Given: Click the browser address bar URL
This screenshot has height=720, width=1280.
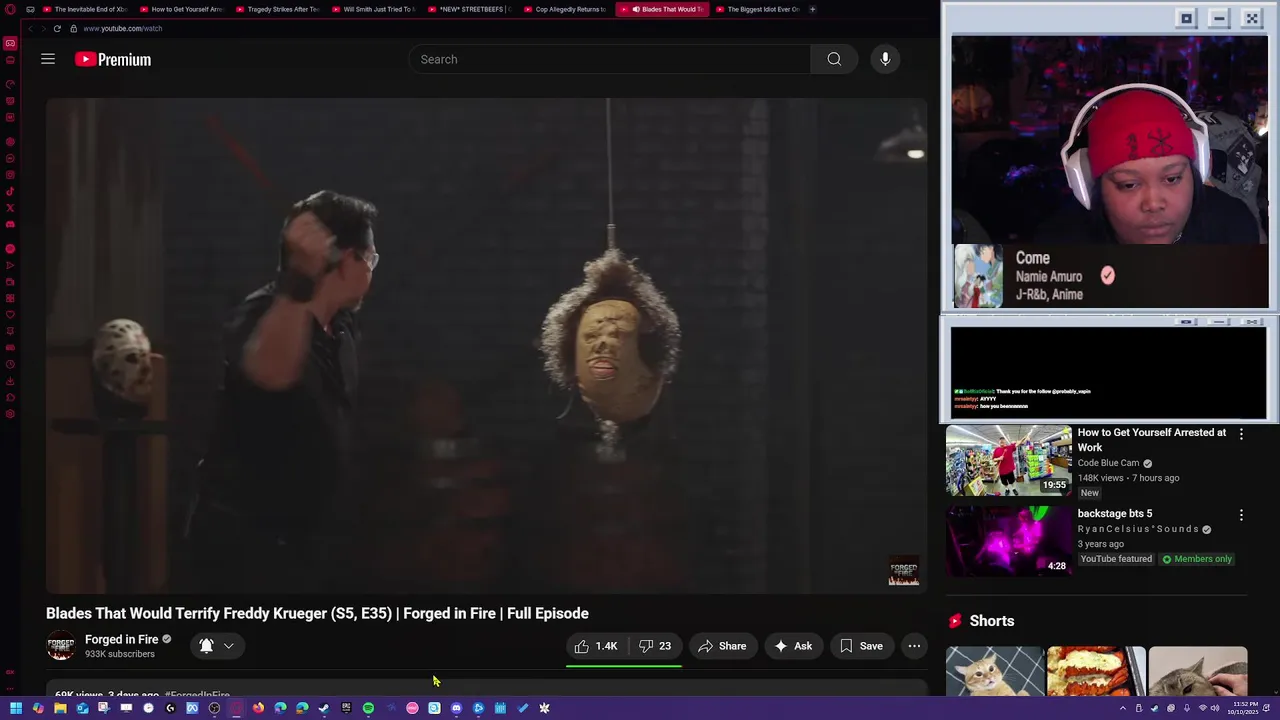Looking at the screenshot, I should (123, 28).
